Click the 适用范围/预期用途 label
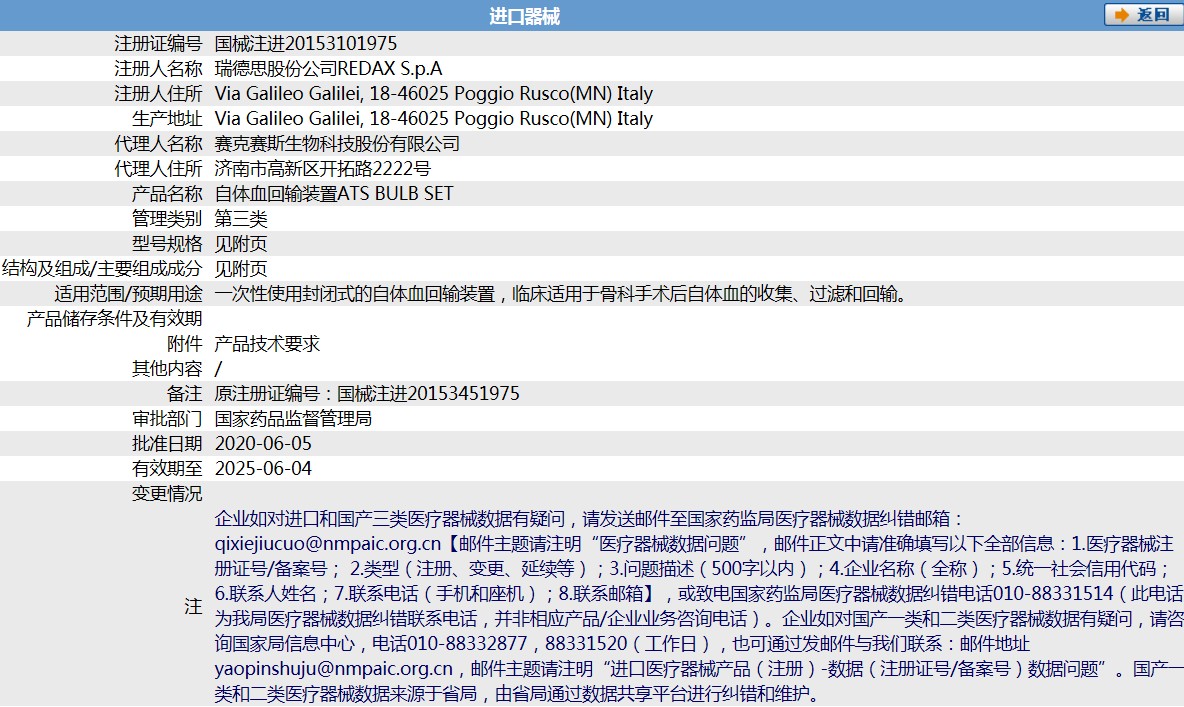This screenshot has height=707, width=1184. (x=128, y=293)
